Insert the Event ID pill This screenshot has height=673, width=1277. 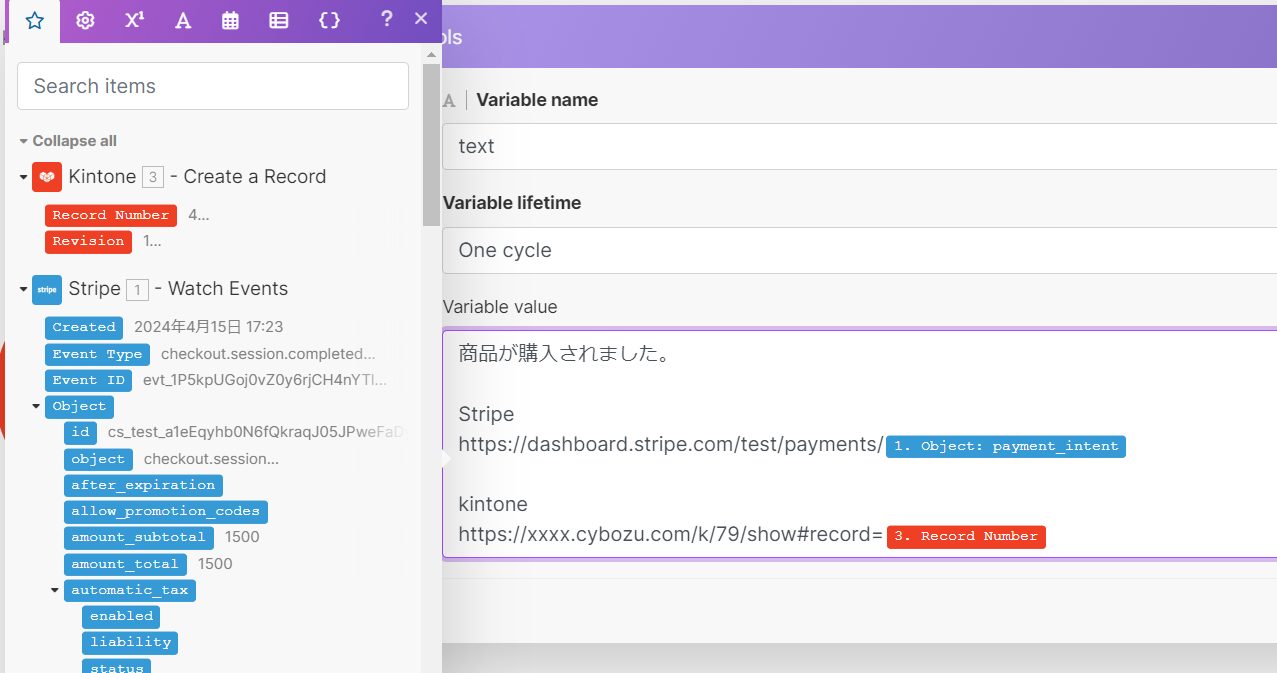click(x=88, y=380)
